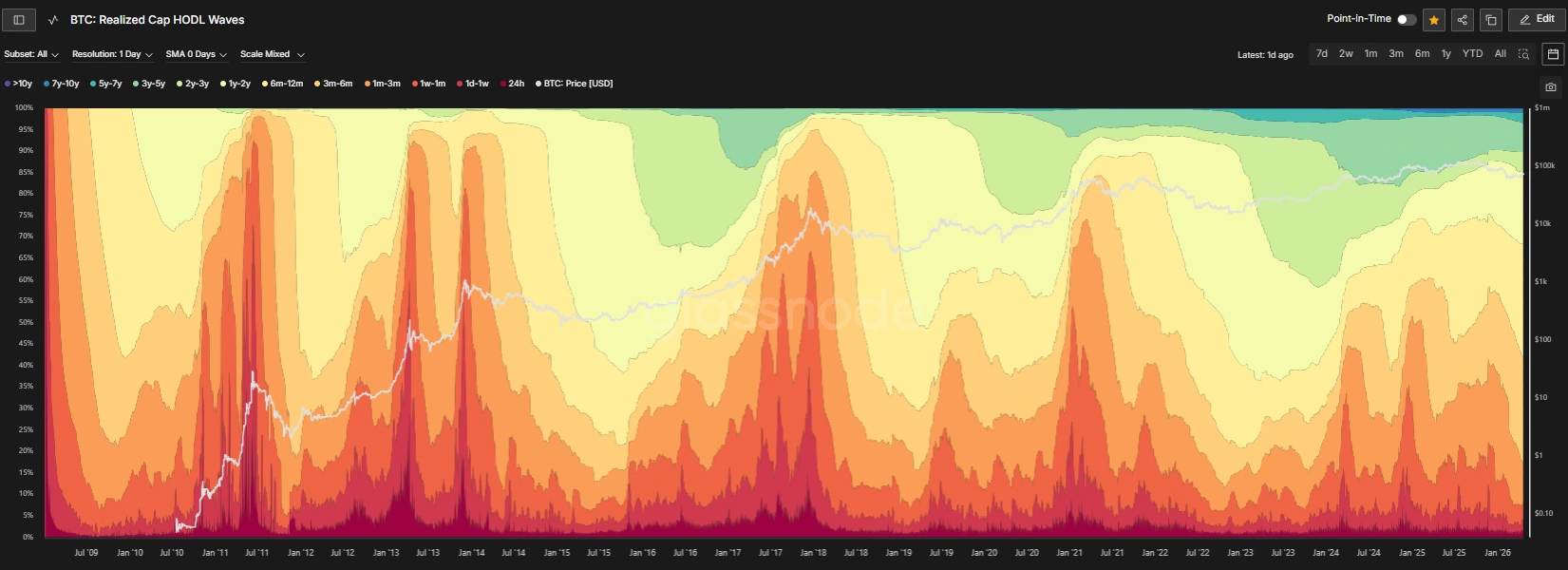Activate the zoom selection tool icon
The height and width of the screenshot is (570, 1568).
1523,54
